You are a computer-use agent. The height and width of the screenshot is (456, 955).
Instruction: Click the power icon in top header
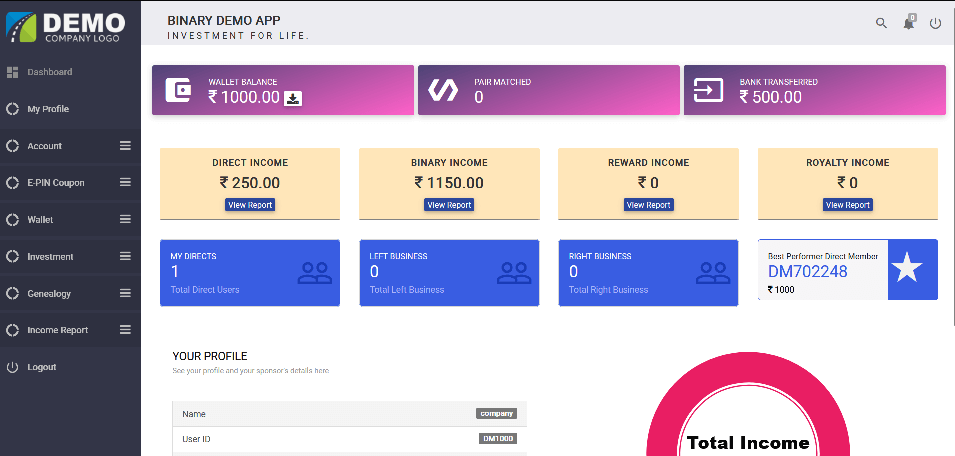coord(936,23)
